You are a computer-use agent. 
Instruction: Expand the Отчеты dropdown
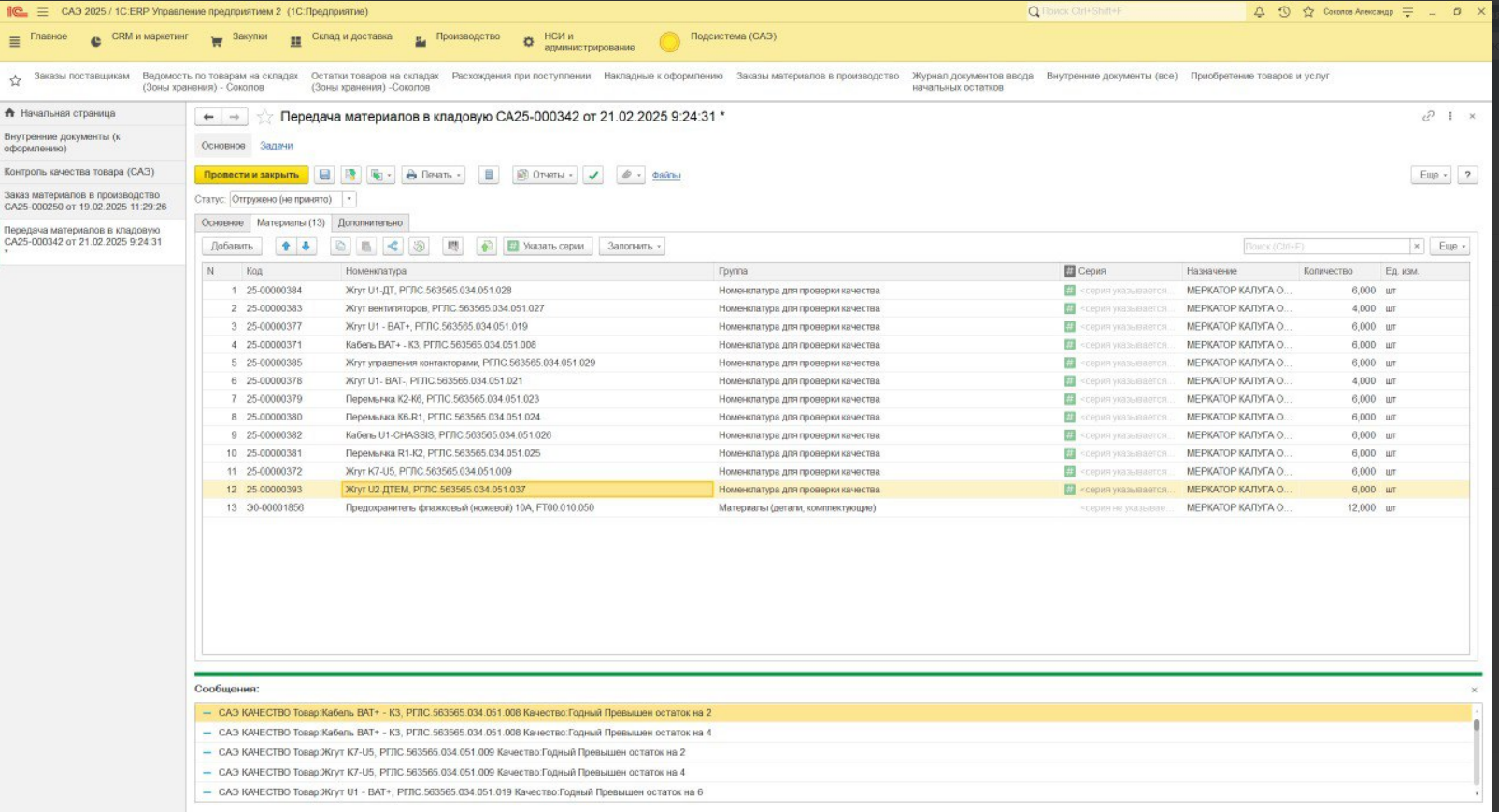coord(546,175)
